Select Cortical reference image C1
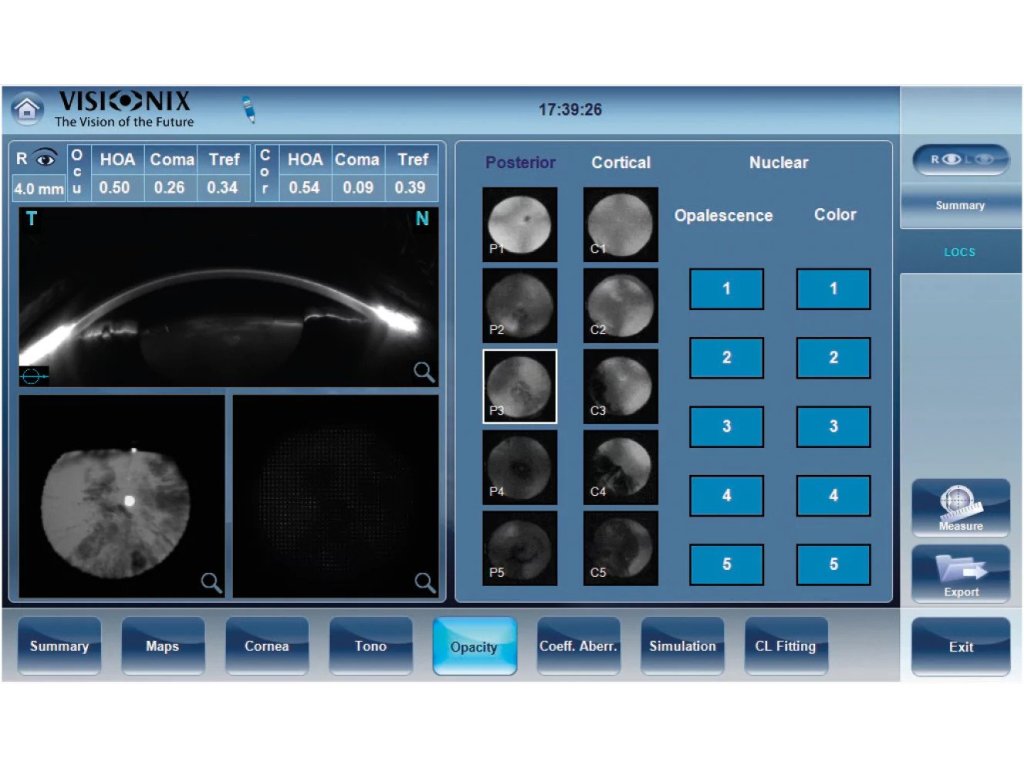 (620, 225)
